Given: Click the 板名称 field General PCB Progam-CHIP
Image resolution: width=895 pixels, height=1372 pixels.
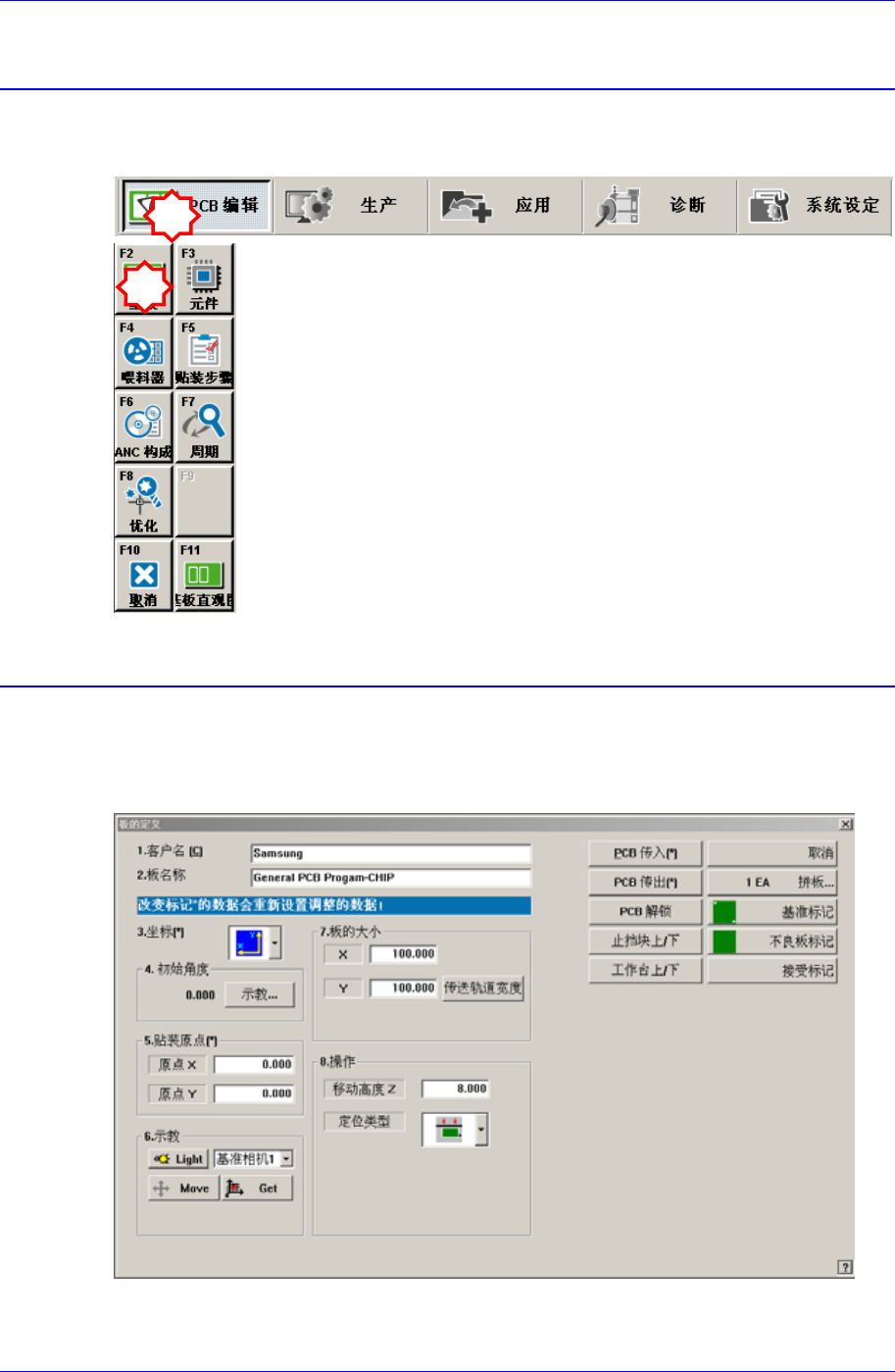Looking at the screenshot, I should [x=390, y=878].
